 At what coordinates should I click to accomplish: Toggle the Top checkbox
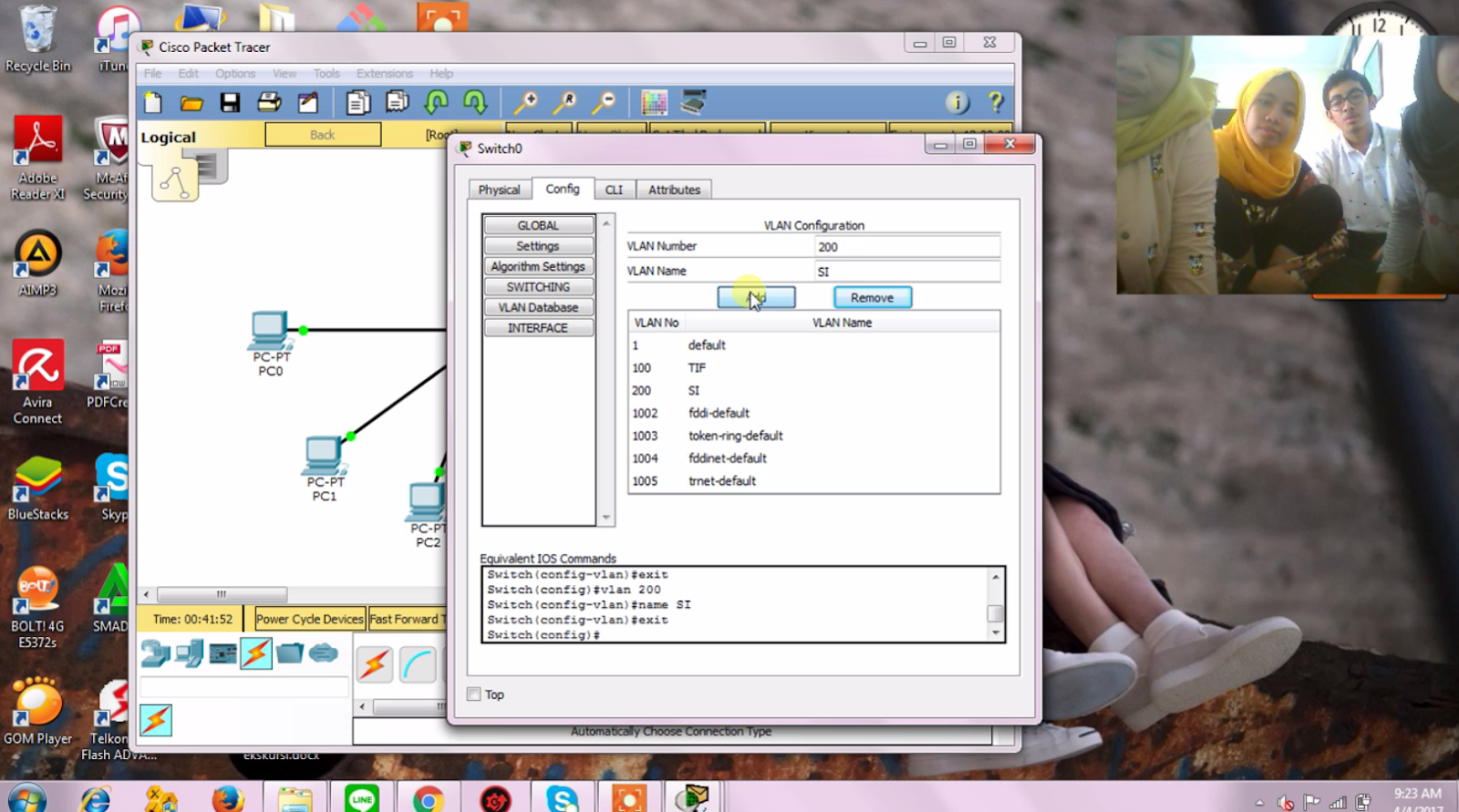(x=474, y=694)
